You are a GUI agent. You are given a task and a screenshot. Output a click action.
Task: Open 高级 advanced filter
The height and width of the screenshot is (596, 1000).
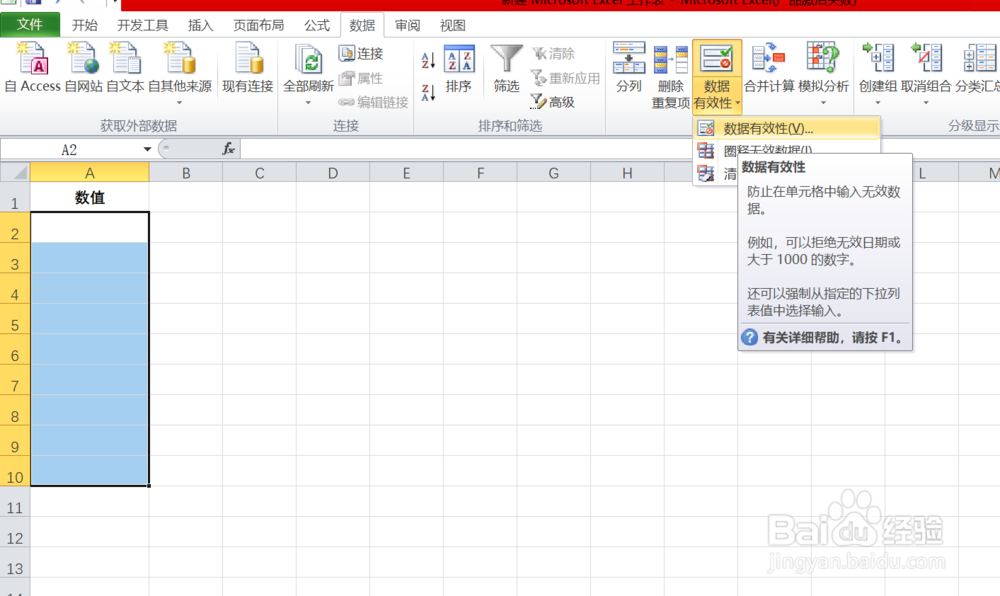553,102
